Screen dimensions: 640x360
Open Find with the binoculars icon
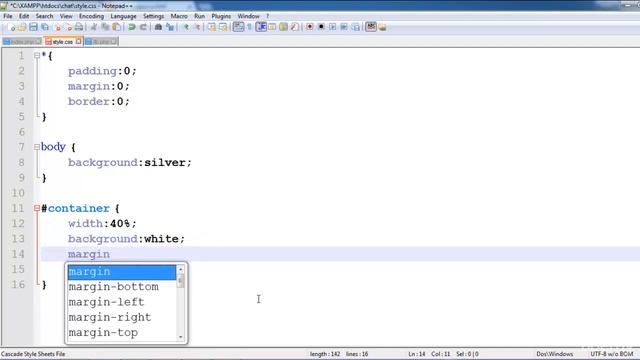(158, 27)
